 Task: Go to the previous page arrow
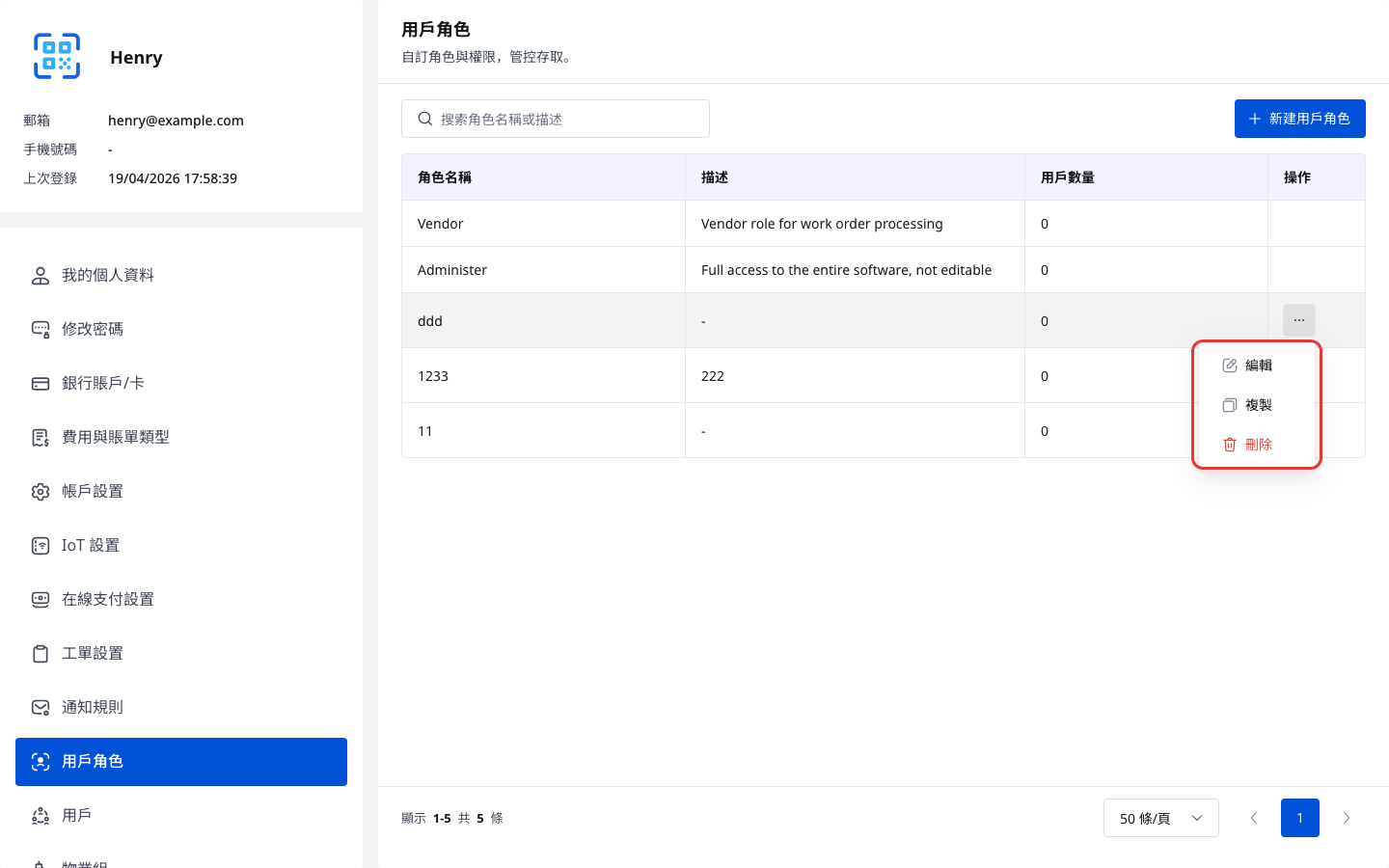(x=1254, y=818)
